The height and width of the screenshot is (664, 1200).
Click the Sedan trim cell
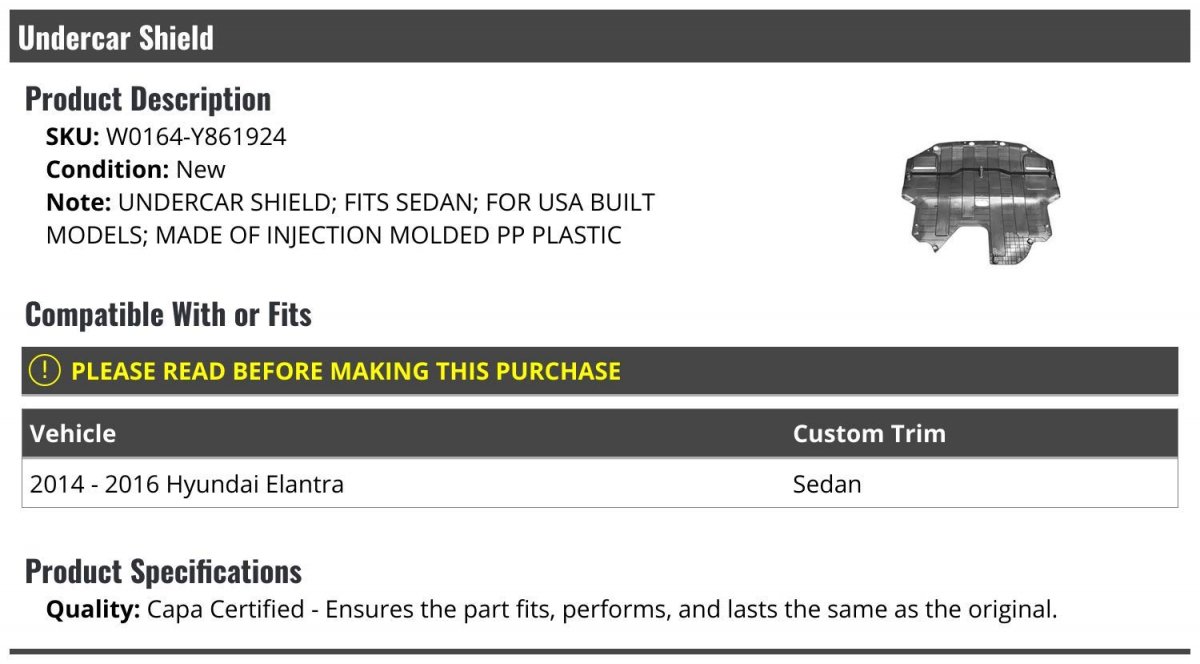click(827, 484)
